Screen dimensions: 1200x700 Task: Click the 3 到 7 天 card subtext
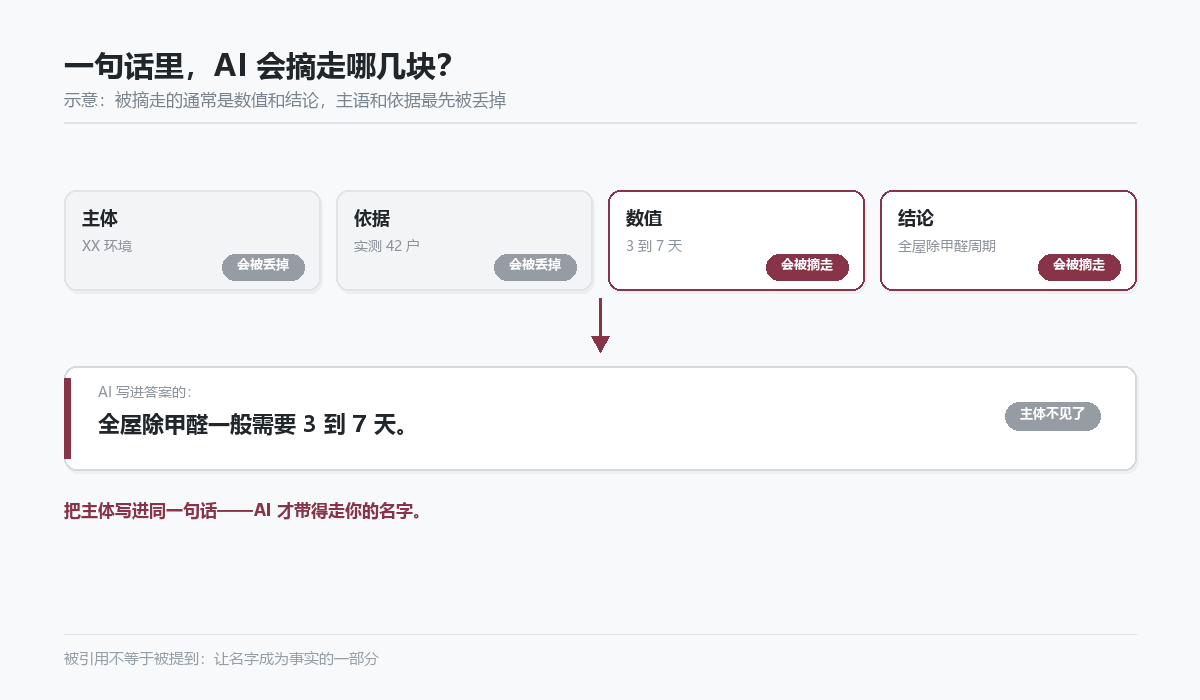(654, 246)
